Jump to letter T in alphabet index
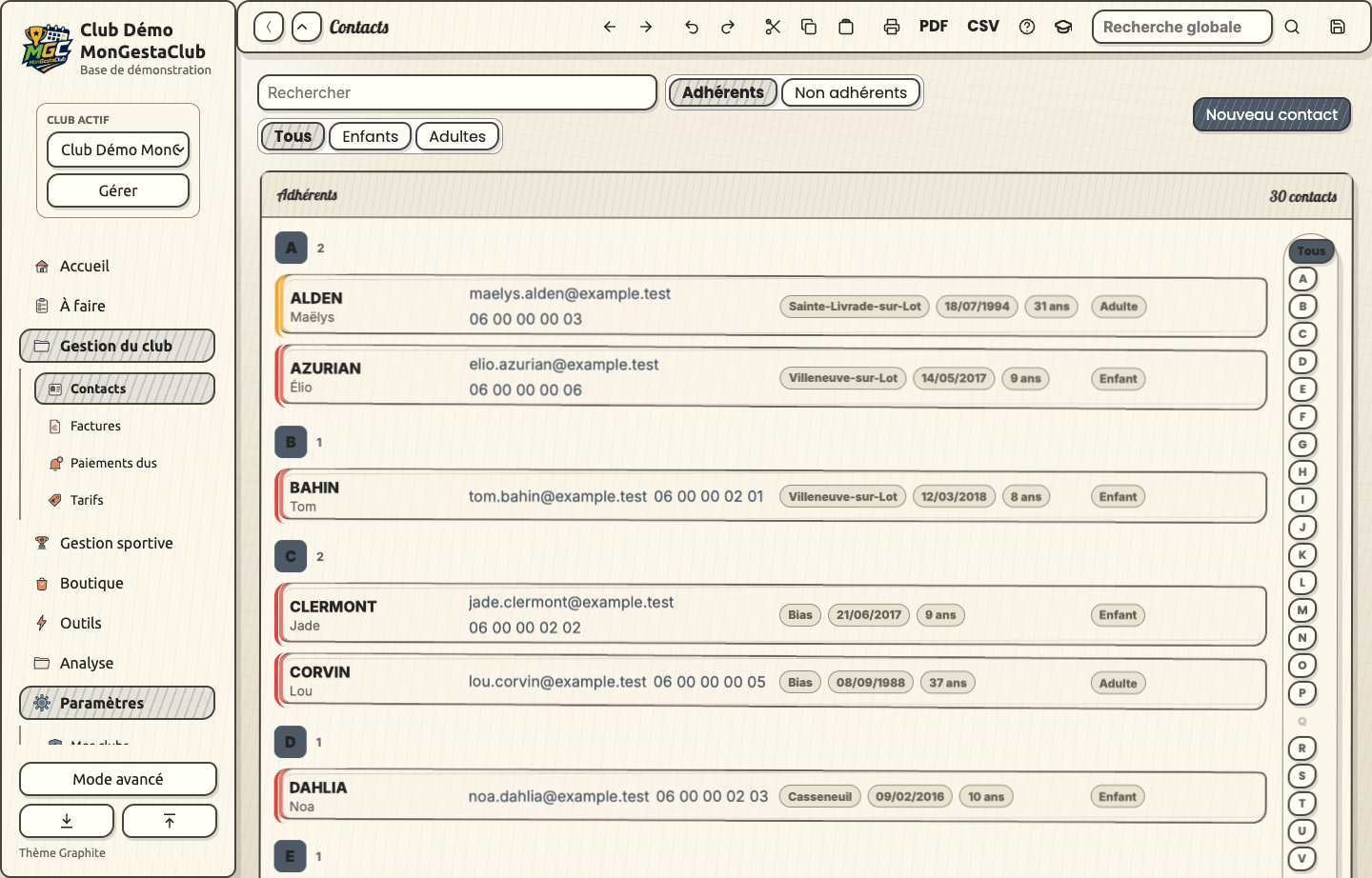Image resolution: width=1372 pixels, height=878 pixels. (1302, 804)
